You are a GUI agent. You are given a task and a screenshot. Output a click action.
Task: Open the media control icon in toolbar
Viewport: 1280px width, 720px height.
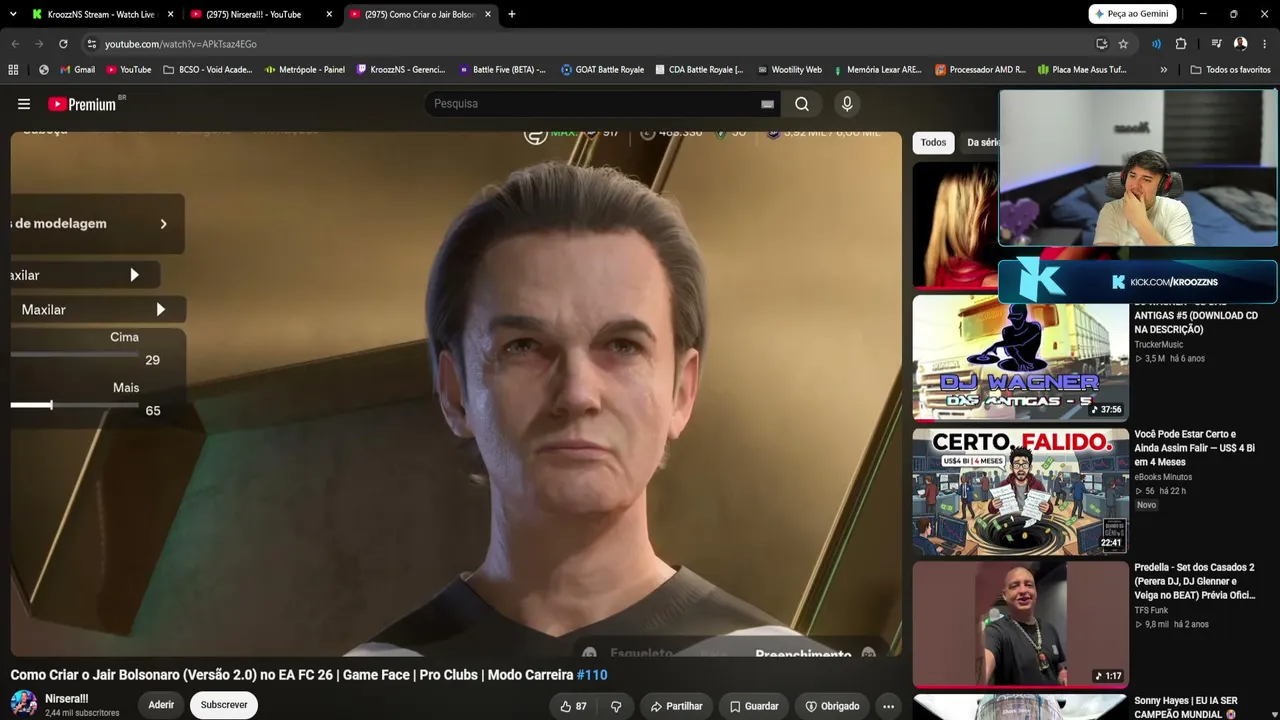(1216, 44)
